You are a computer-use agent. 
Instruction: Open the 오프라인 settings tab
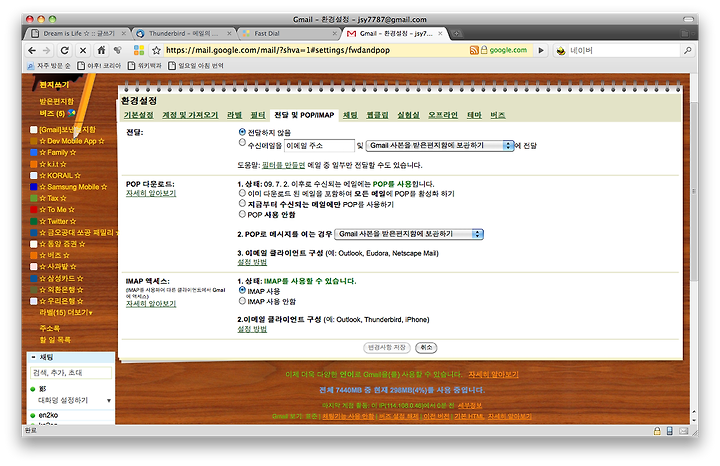[x=443, y=115]
